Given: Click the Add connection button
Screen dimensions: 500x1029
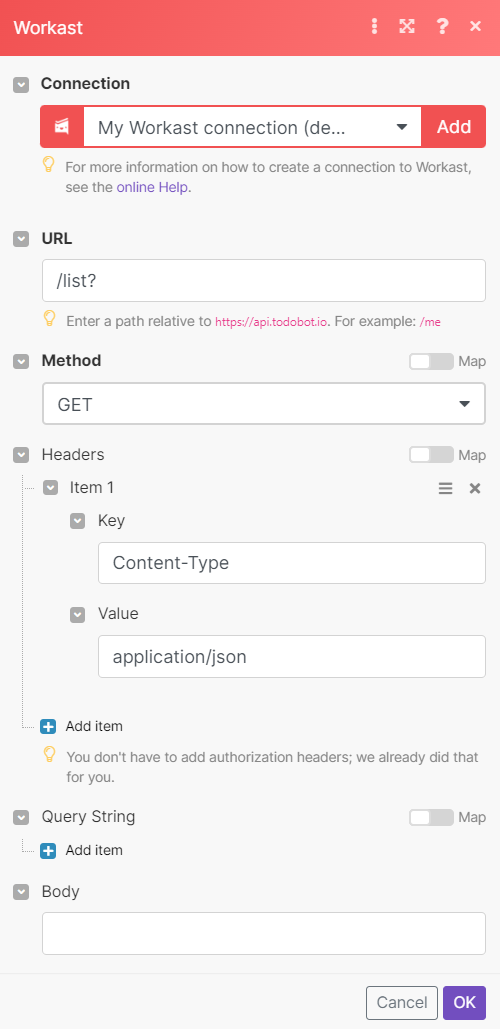Looking at the screenshot, I should pyautogui.click(x=454, y=127).
